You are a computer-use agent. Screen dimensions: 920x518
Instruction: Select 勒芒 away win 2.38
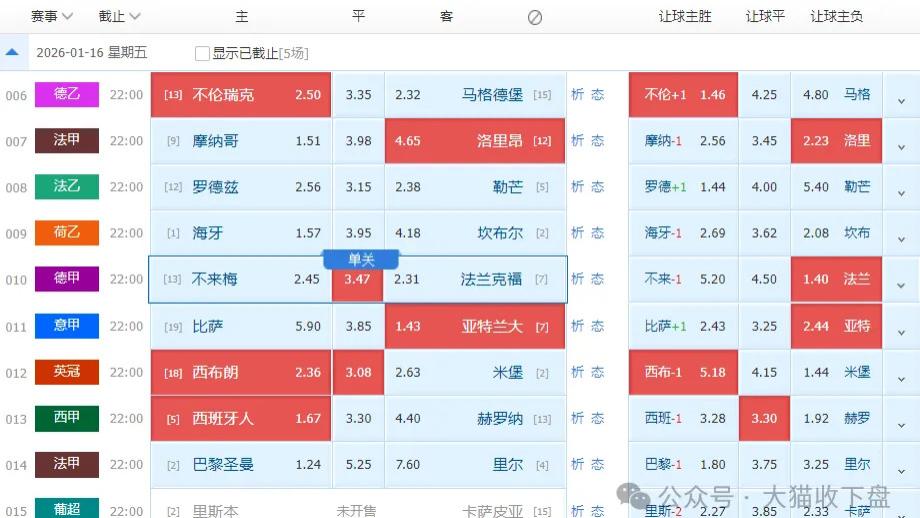click(x=475, y=187)
